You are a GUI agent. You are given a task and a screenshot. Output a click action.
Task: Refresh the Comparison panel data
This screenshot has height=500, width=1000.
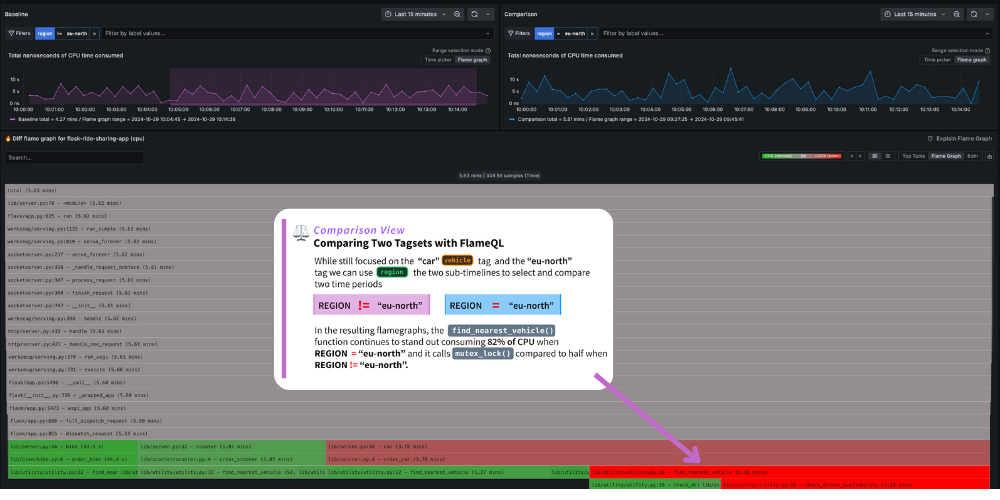point(972,15)
